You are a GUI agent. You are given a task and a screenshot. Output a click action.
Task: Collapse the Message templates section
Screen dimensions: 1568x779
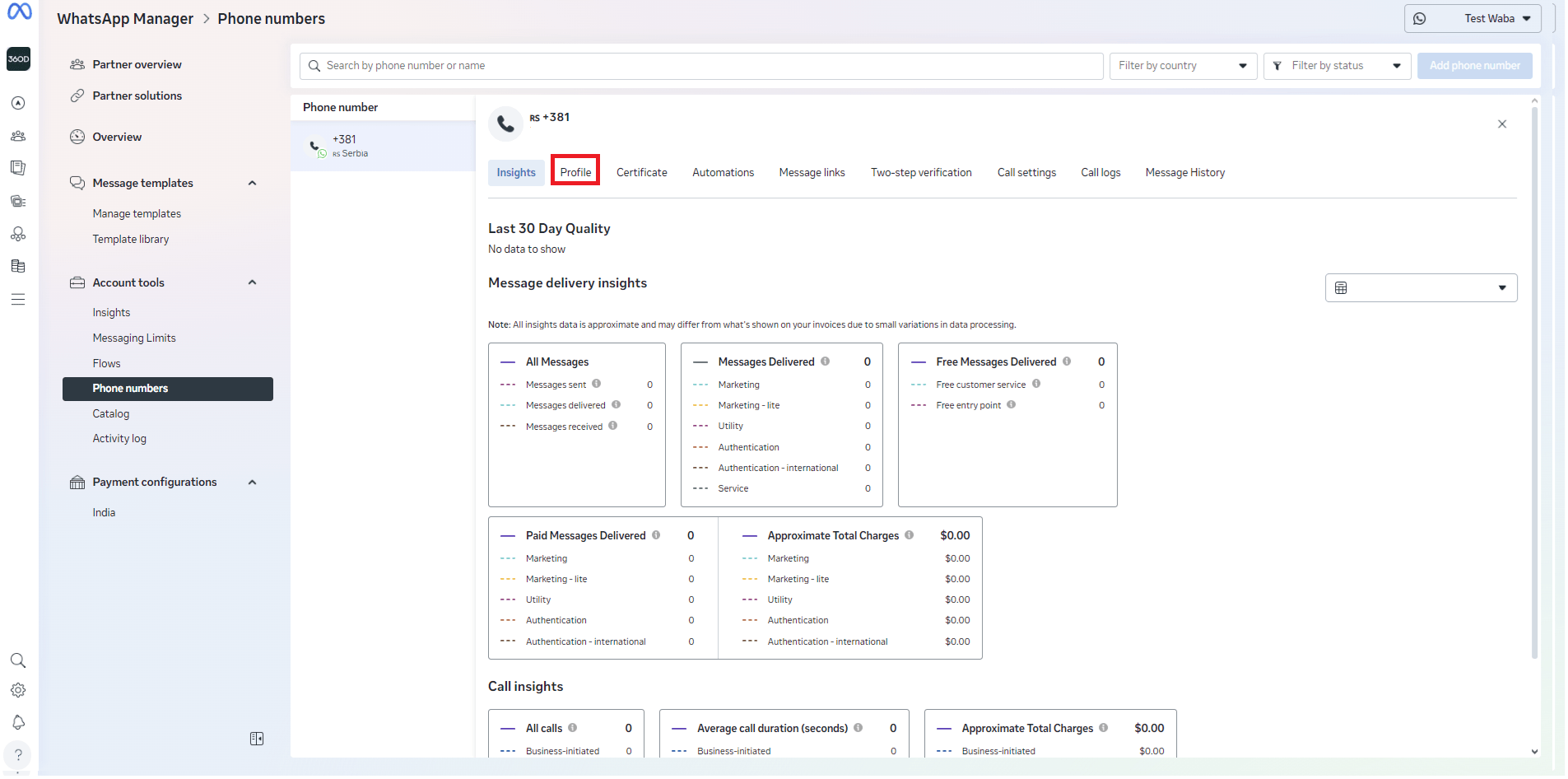pyautogui.click(x=253, y=184)
